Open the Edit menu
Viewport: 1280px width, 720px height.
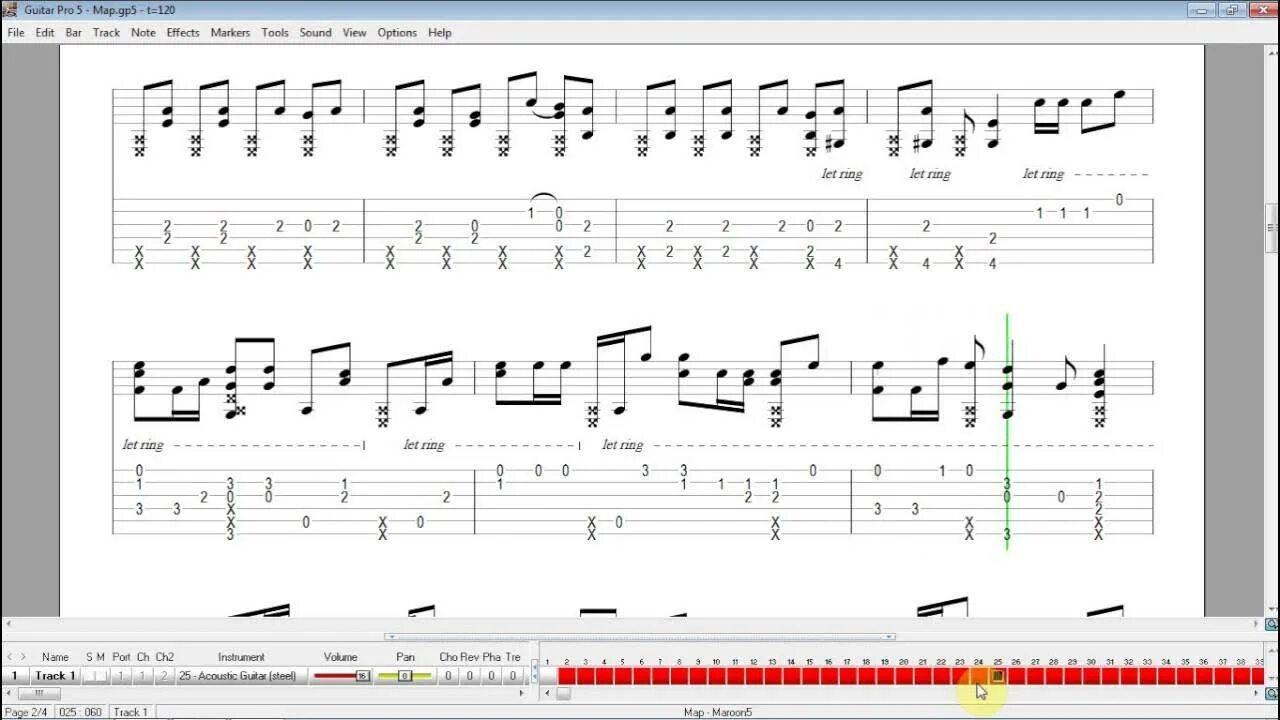[x=45, y=32]
